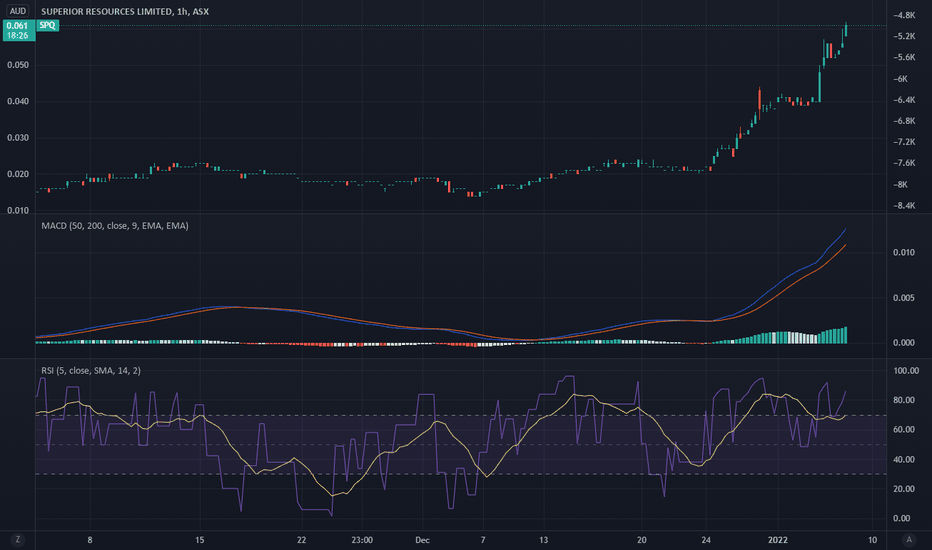
Task: Click the 7 date label on time axis
Action: tap(483, 540)
